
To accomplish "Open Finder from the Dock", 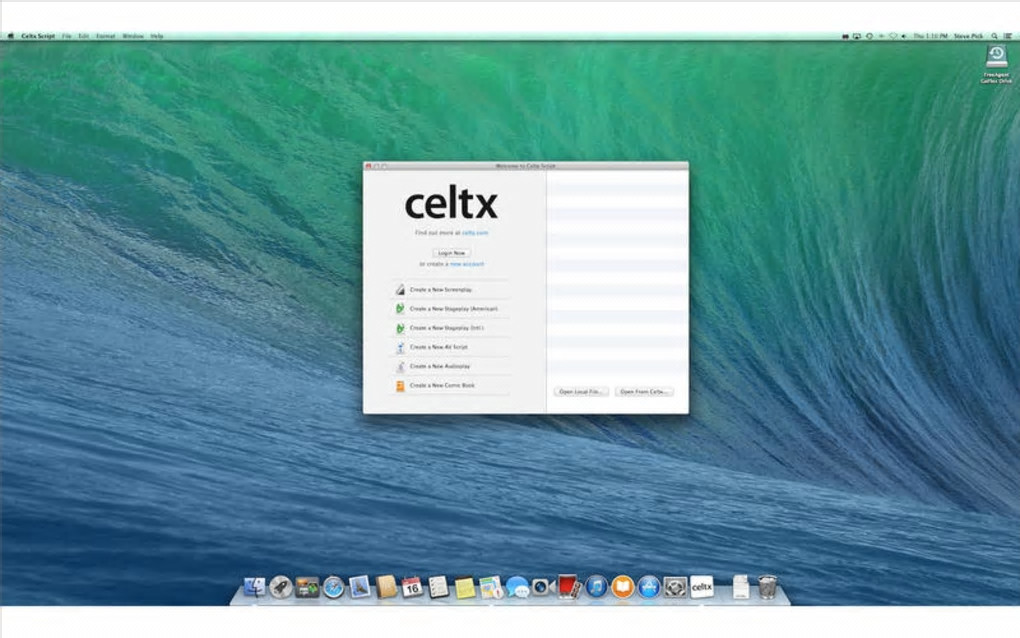I will coord(254,587).
